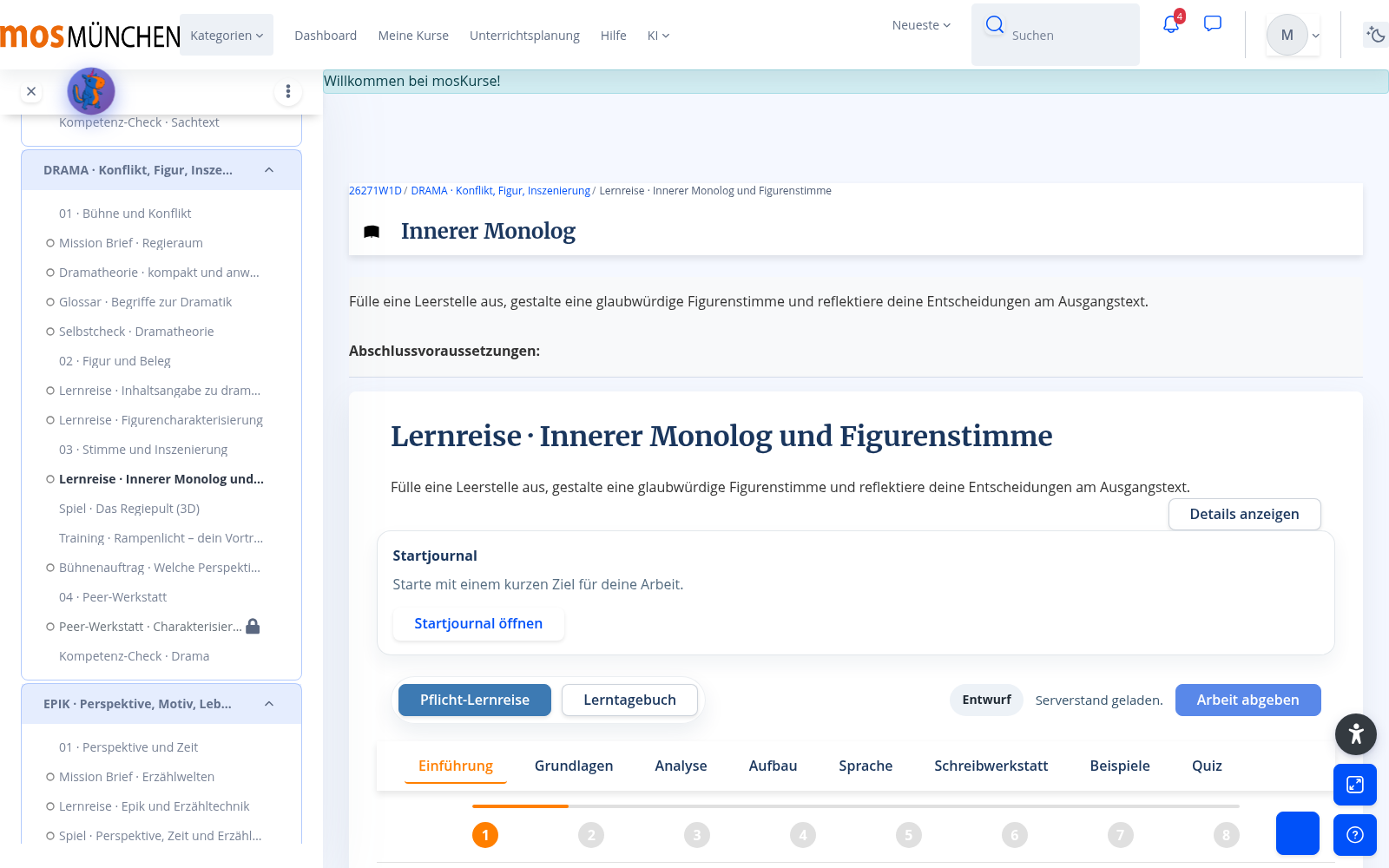This screenshot has width=1389, height=868.
Task: Click the book icon beside Innerer Monolog
Action: [372, 232]
